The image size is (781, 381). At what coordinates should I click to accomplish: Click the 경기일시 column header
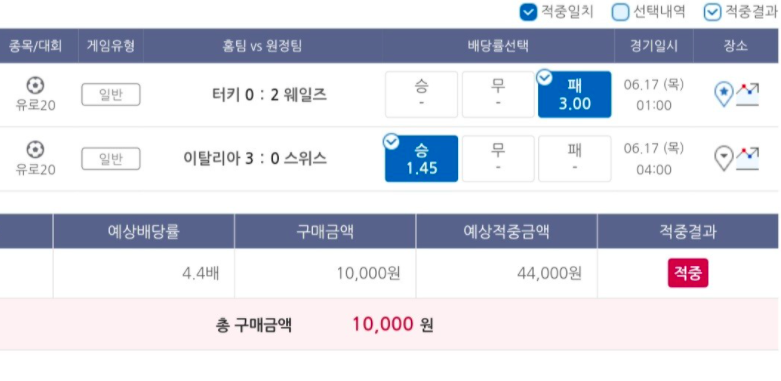click(x=654, y=46)
